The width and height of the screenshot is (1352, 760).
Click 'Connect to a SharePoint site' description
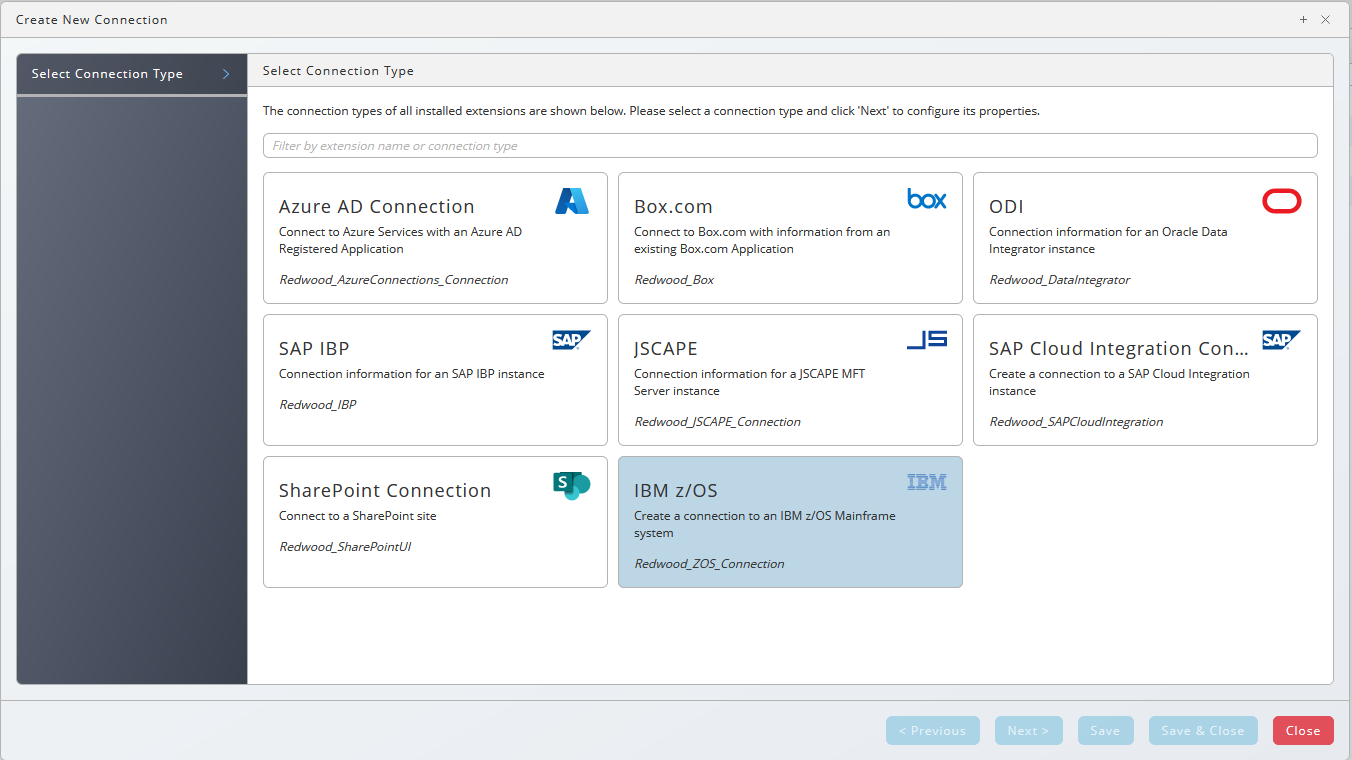click(x=358, y=516)
